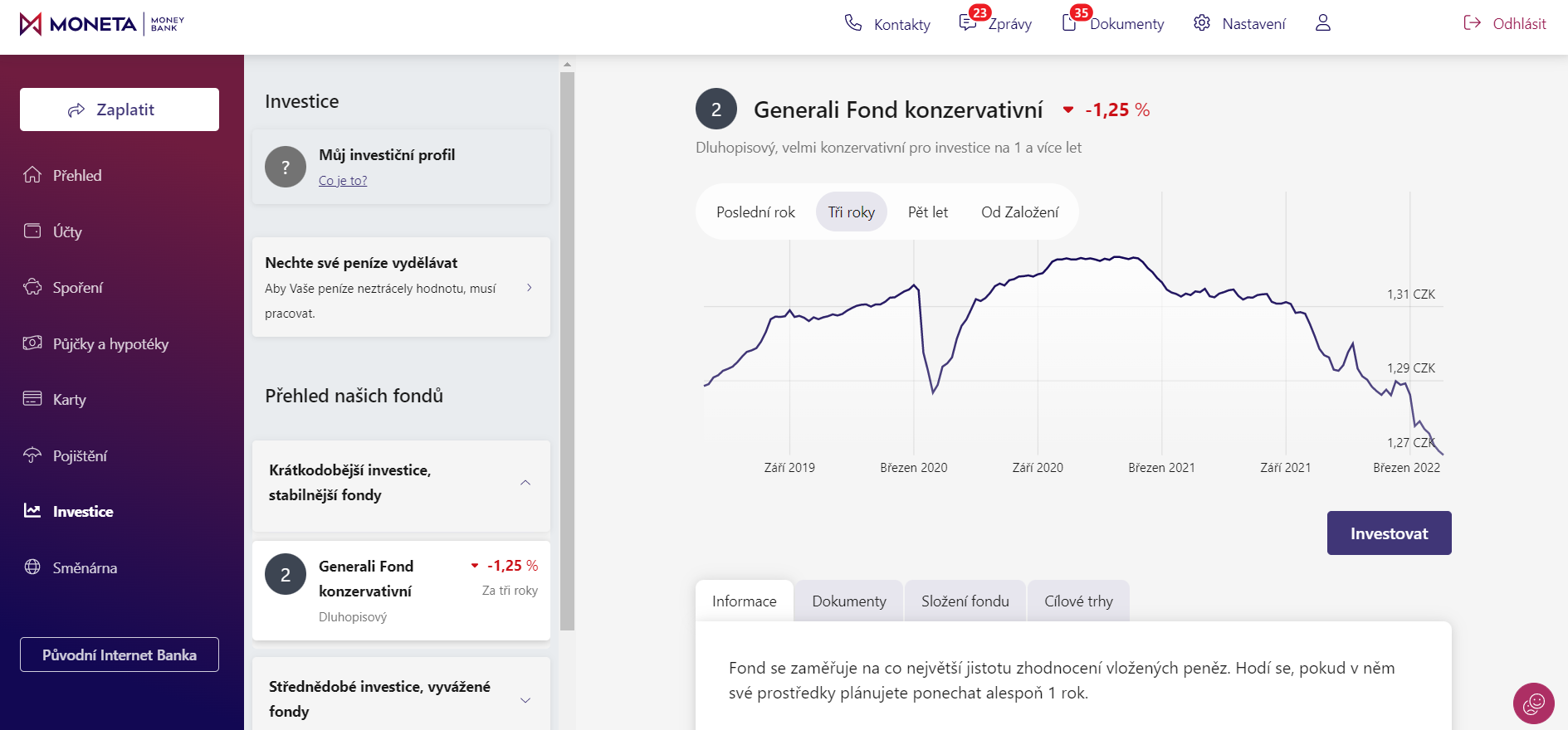Click the Investice panel scrollbar
The image size is (1568, 730).
pos(567,348)
